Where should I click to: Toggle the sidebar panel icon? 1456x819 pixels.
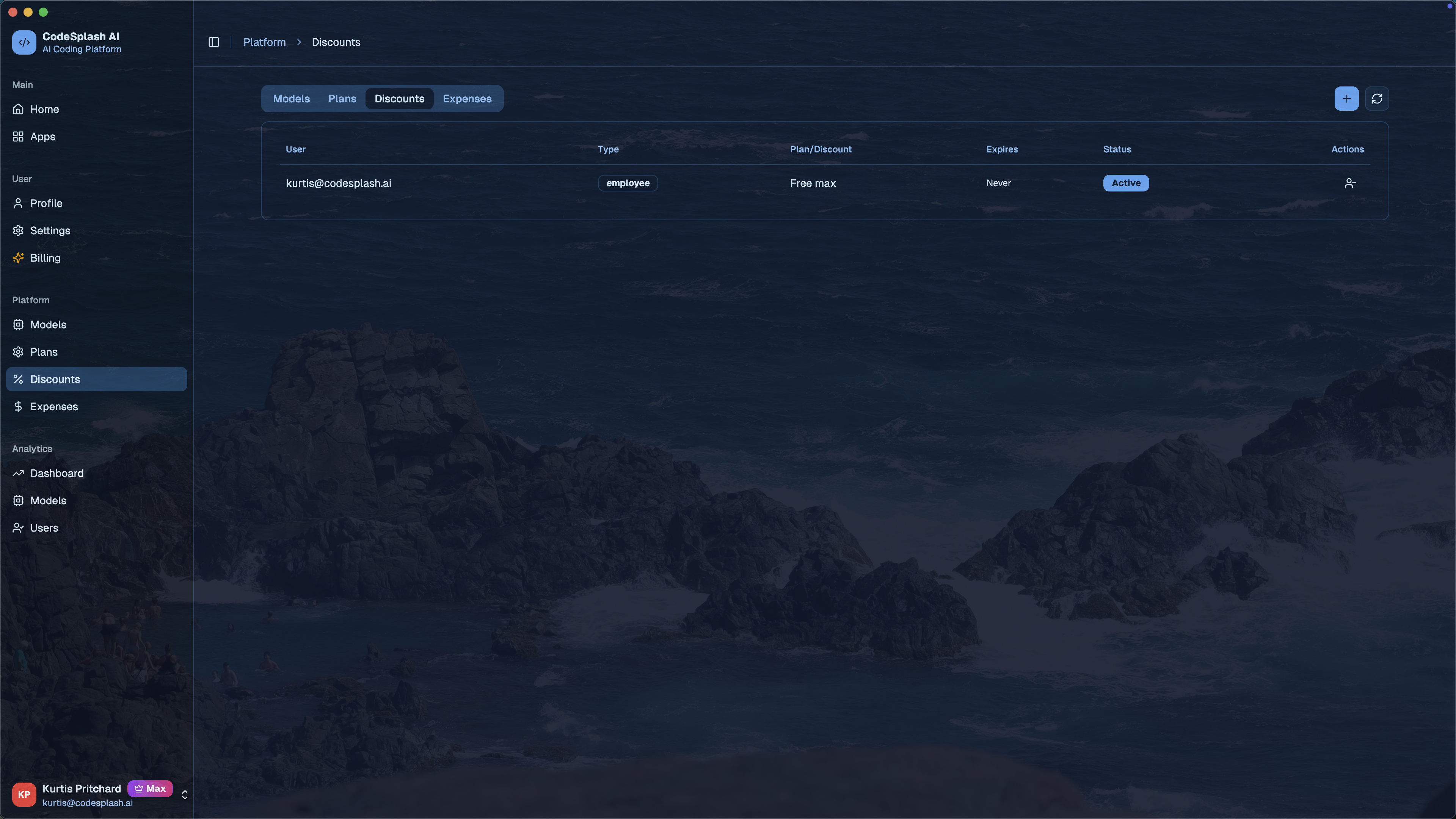pyautogui.click(x=213, y=42)
